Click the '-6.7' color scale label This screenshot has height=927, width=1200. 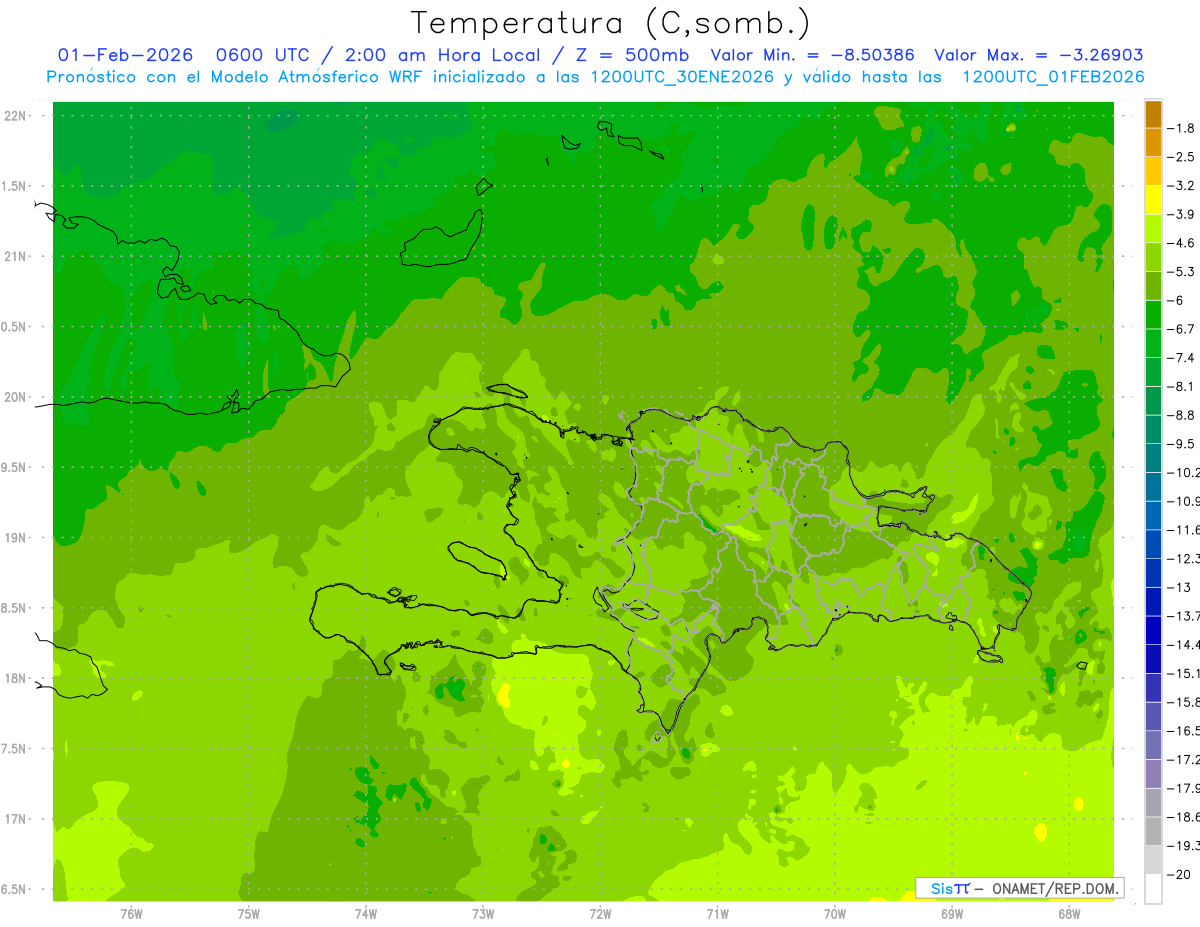coord(1181,329)
